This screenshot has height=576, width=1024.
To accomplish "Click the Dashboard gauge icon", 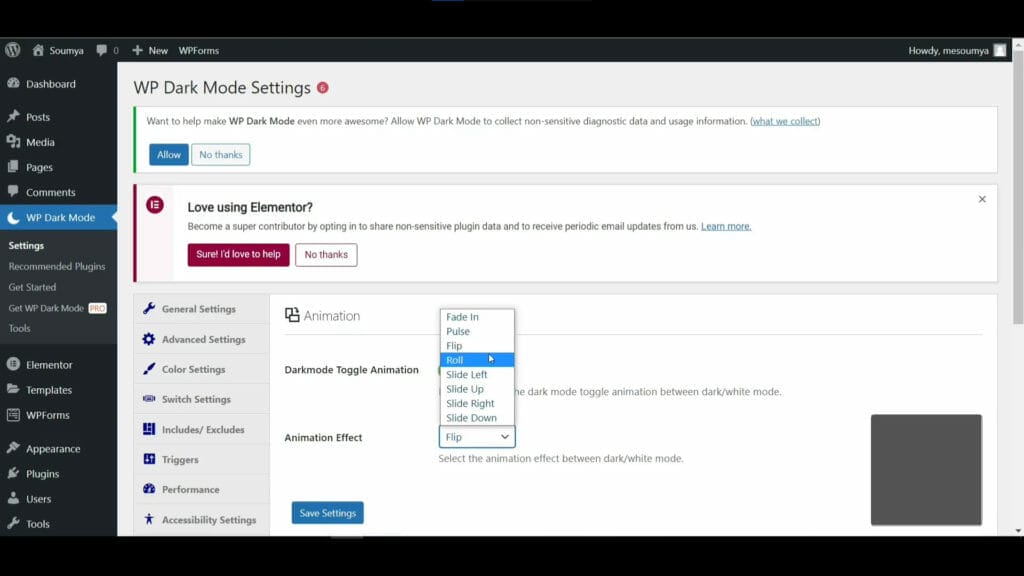I will (14, 84).
